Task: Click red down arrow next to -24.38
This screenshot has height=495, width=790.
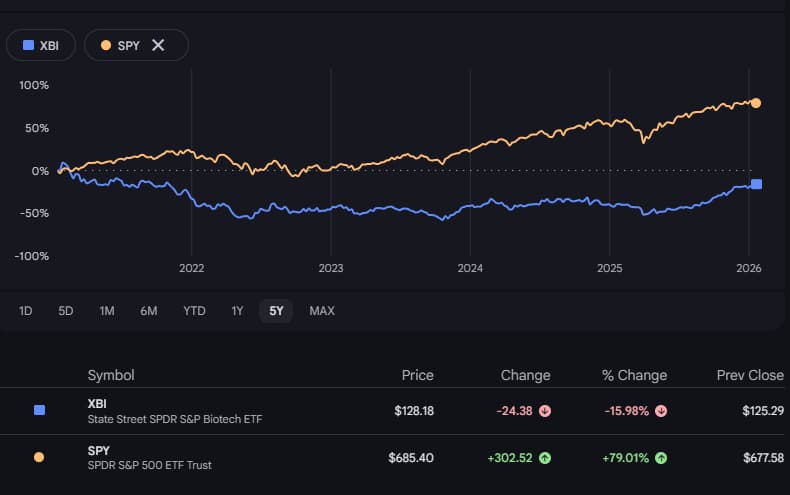Action: pyautogui.click(x=544, y=410)
